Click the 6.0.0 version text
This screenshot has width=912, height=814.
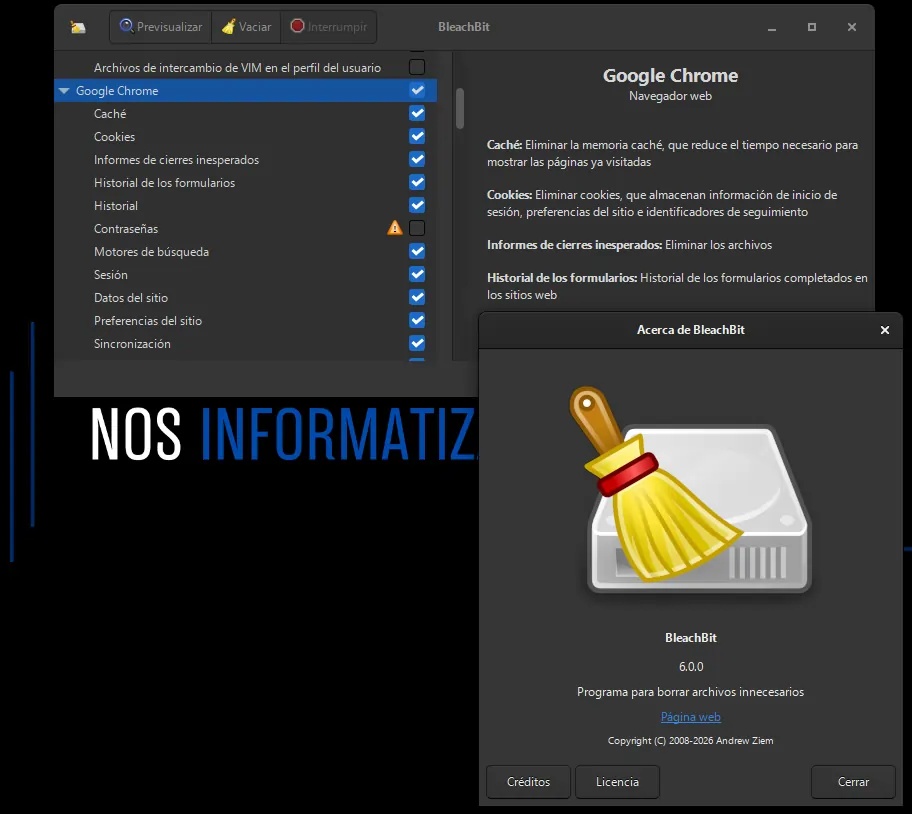[691, 667]
